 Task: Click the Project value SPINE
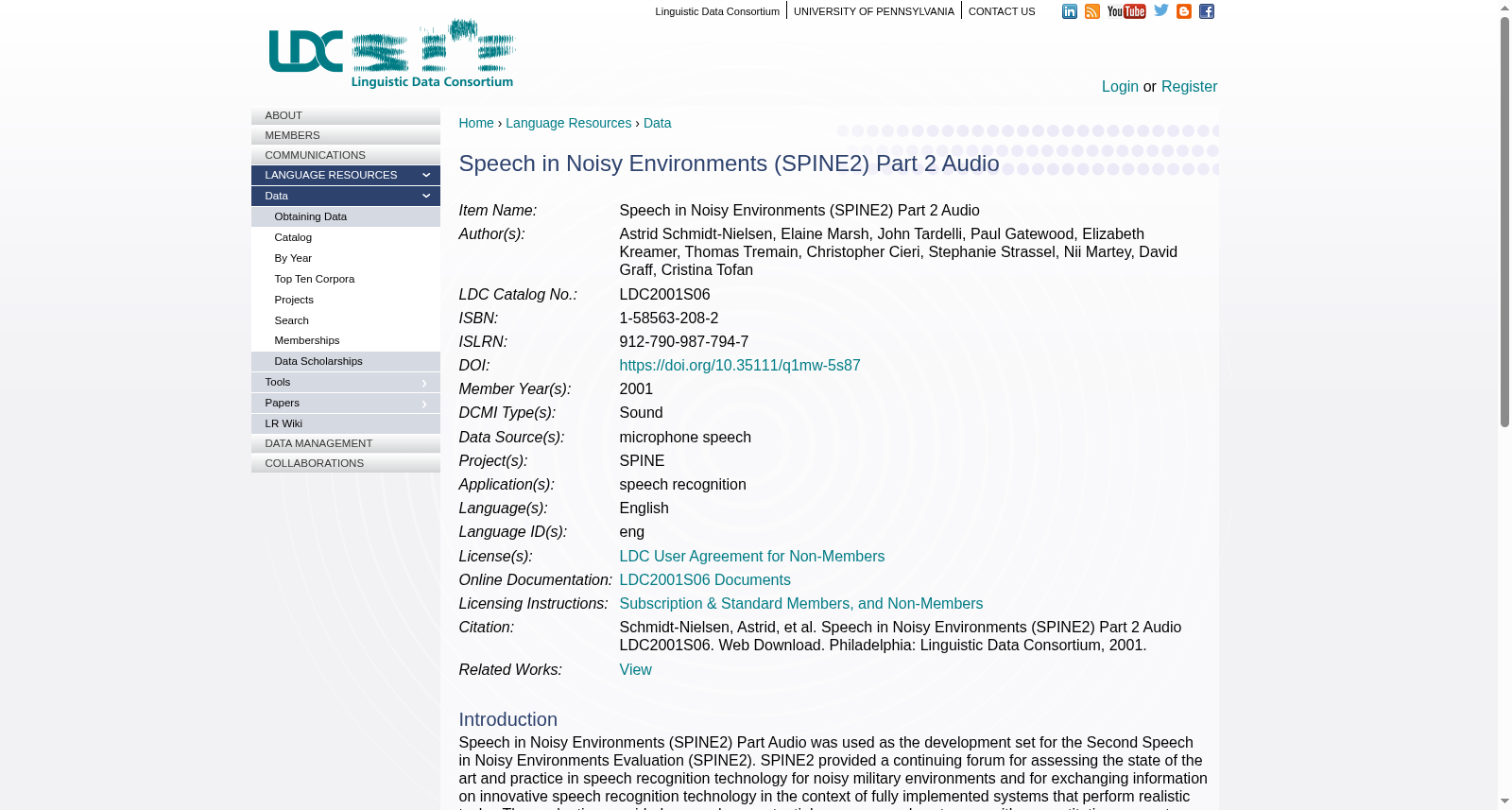tap(643, 461)
